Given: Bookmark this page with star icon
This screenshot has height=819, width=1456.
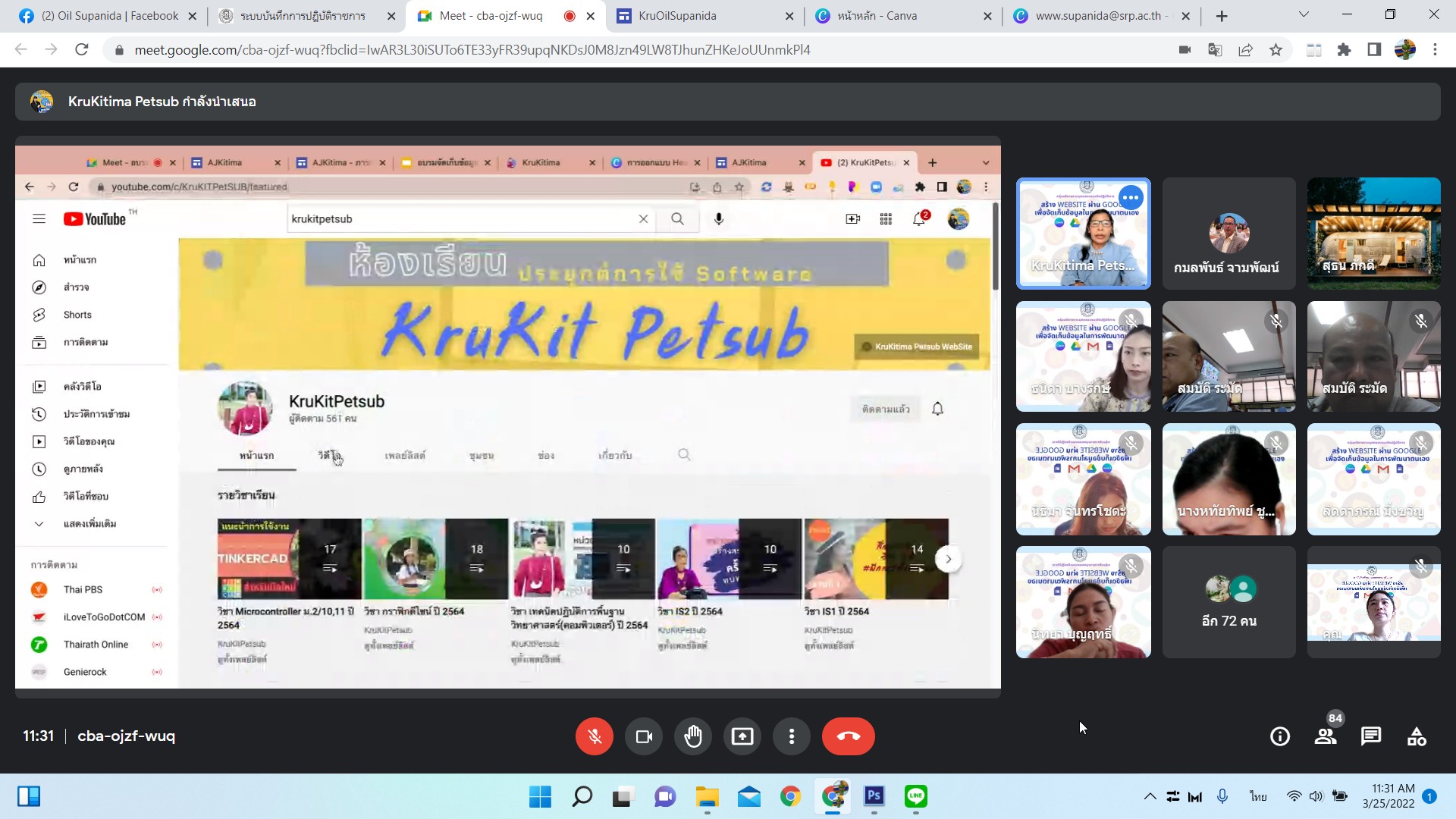Looking at the screenshot, I should (1276, 50).
